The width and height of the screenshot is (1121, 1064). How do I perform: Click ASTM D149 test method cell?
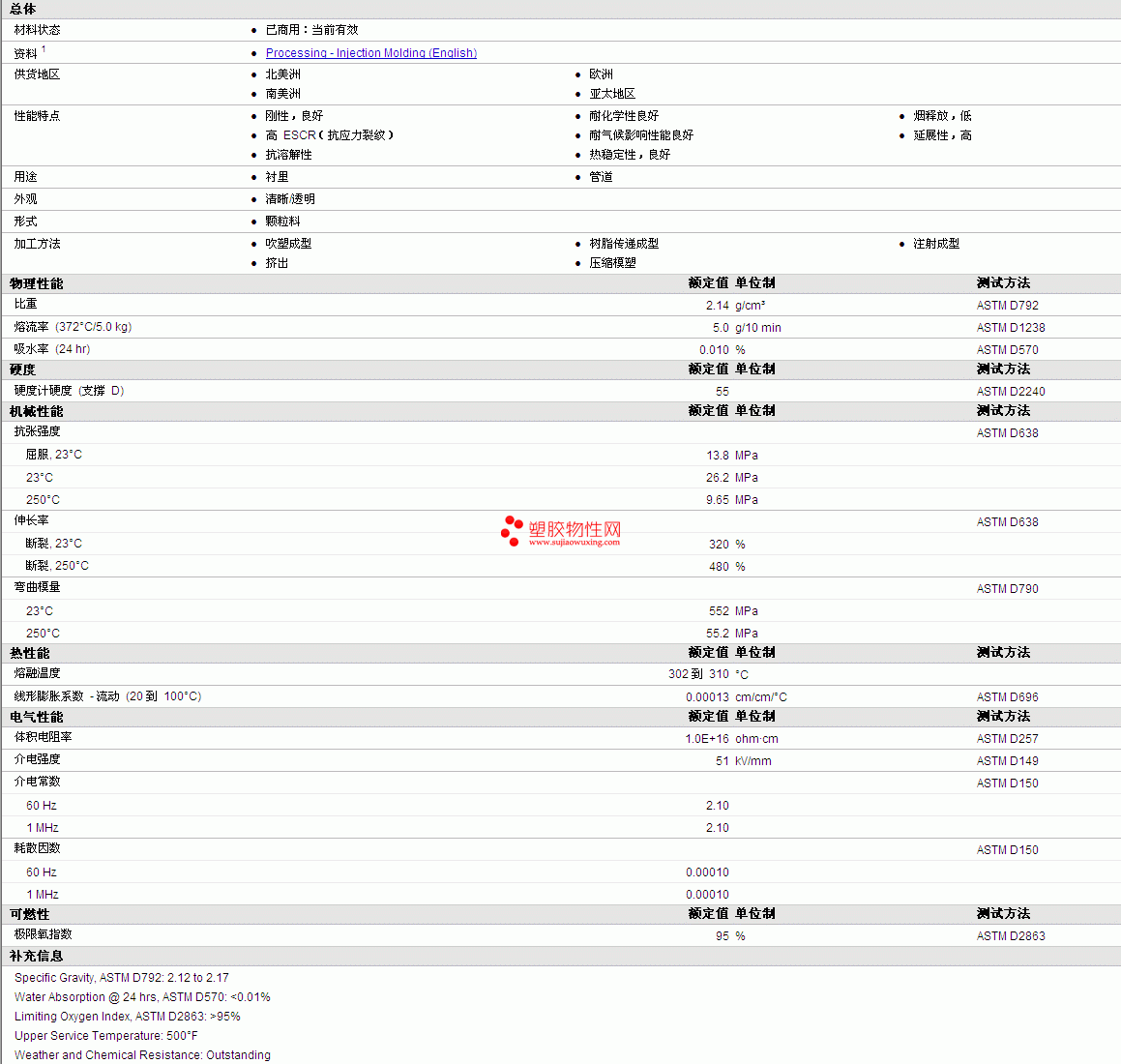(x=1007, y=761)
